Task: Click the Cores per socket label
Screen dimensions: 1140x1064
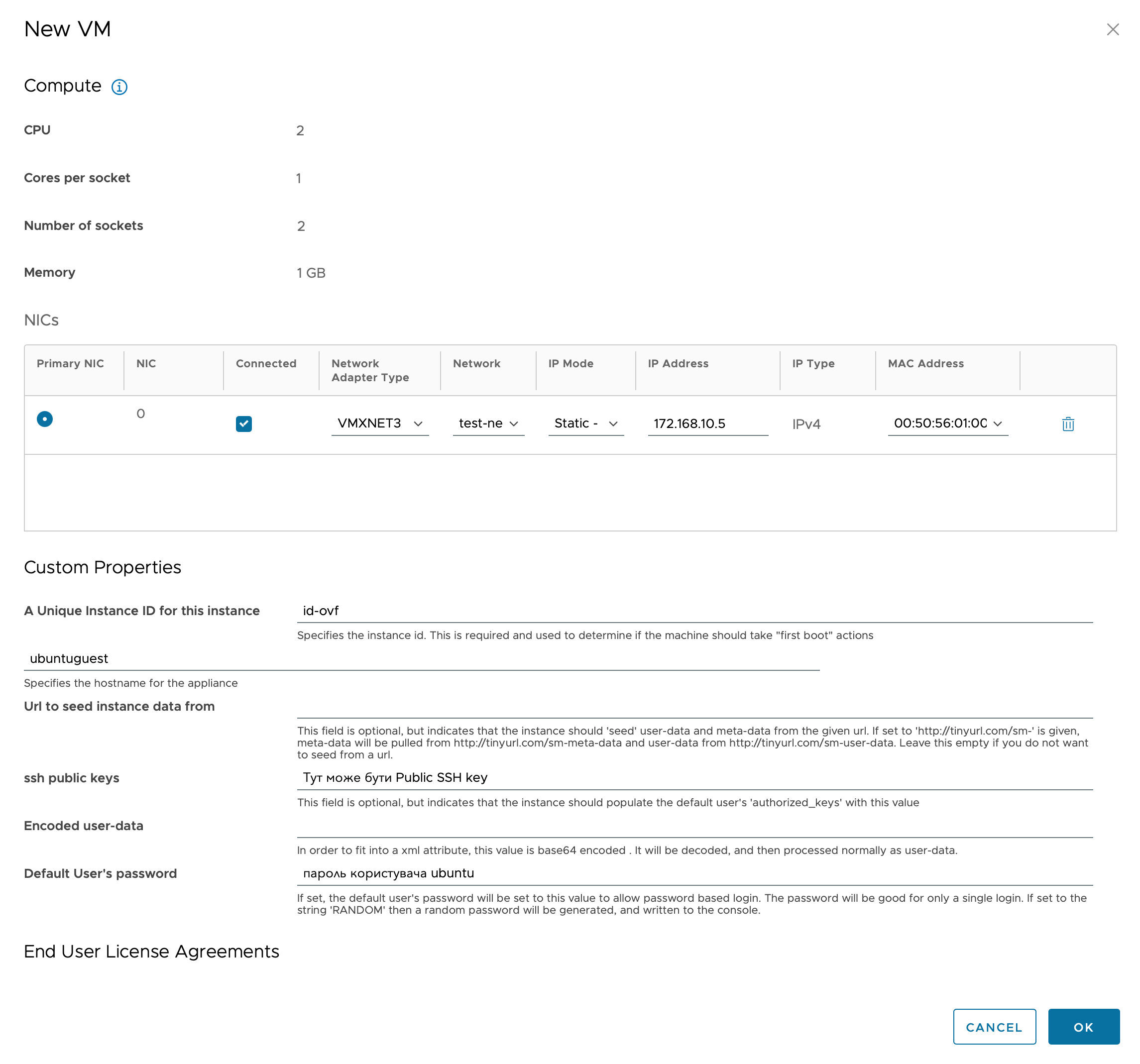Action: pos(77,178)
